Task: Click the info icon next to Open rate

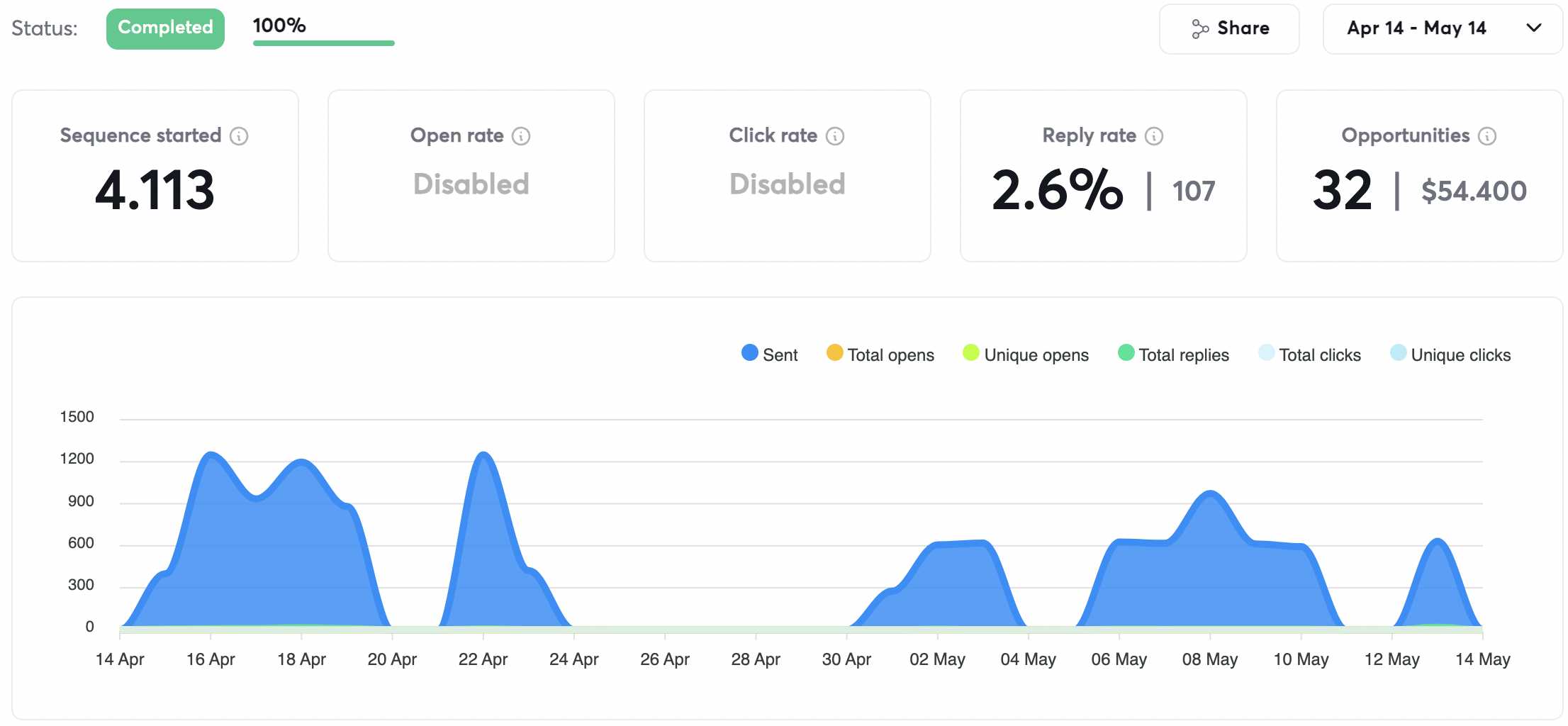Action: tap(521, 136)
